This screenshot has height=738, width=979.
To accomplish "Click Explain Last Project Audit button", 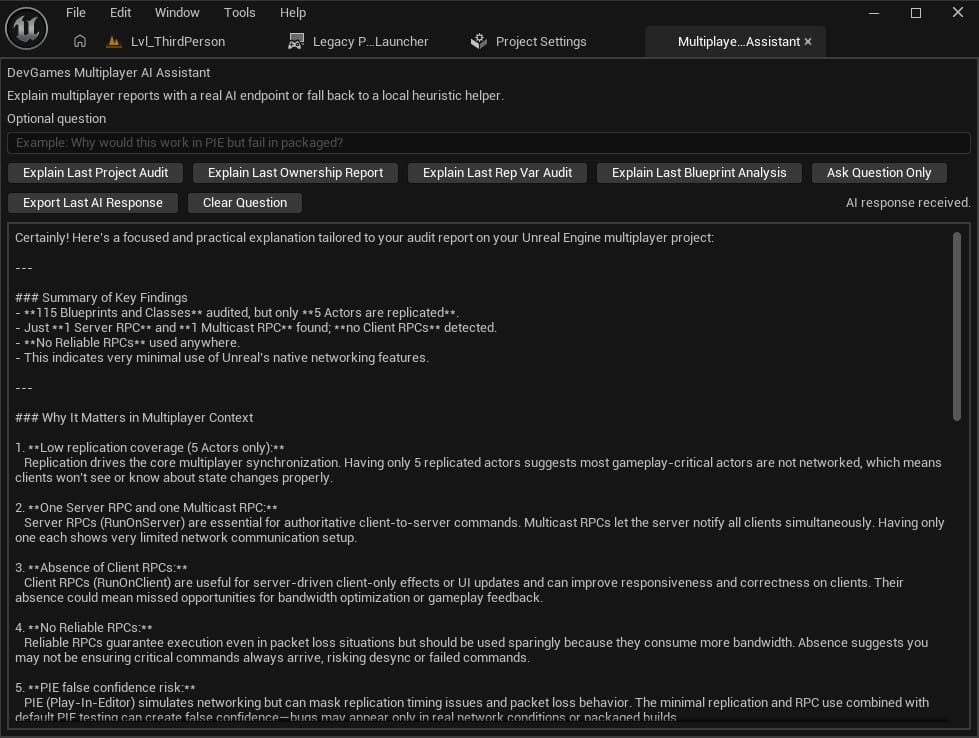I will point(96,173).
